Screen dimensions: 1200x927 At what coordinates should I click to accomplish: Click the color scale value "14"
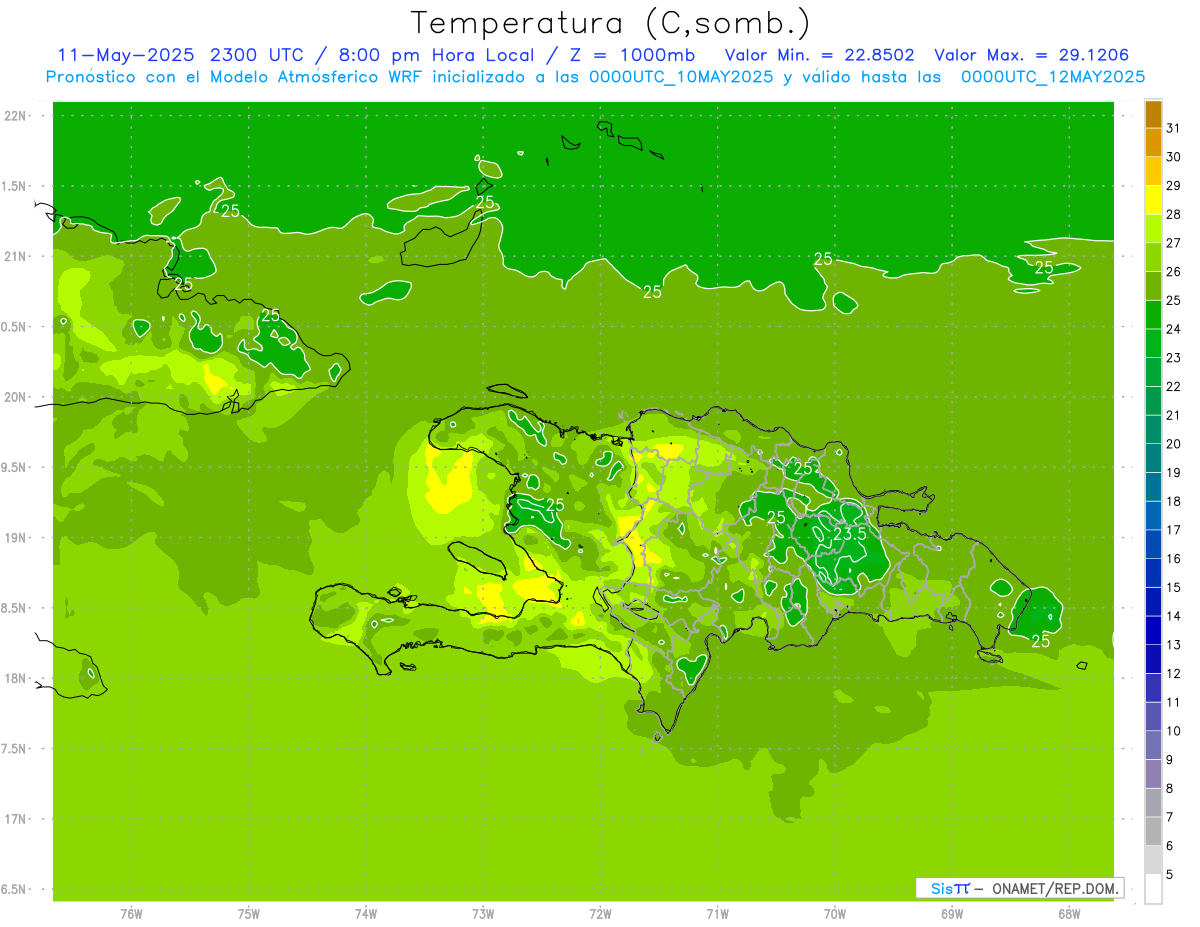coord(1173,616)
